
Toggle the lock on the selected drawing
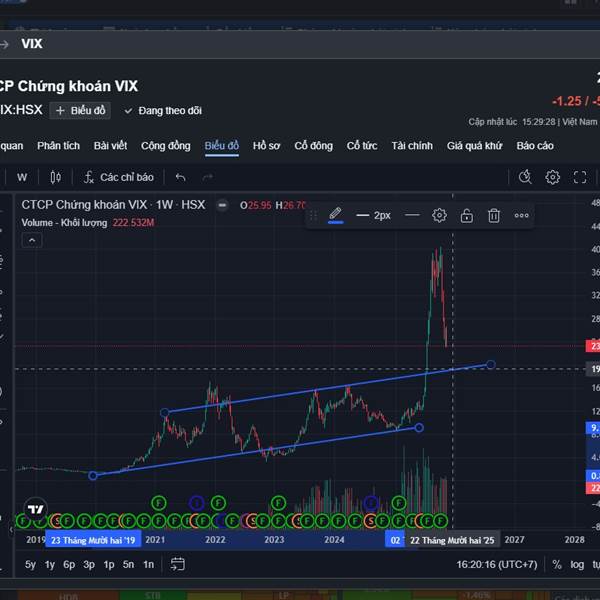point(466,215)
